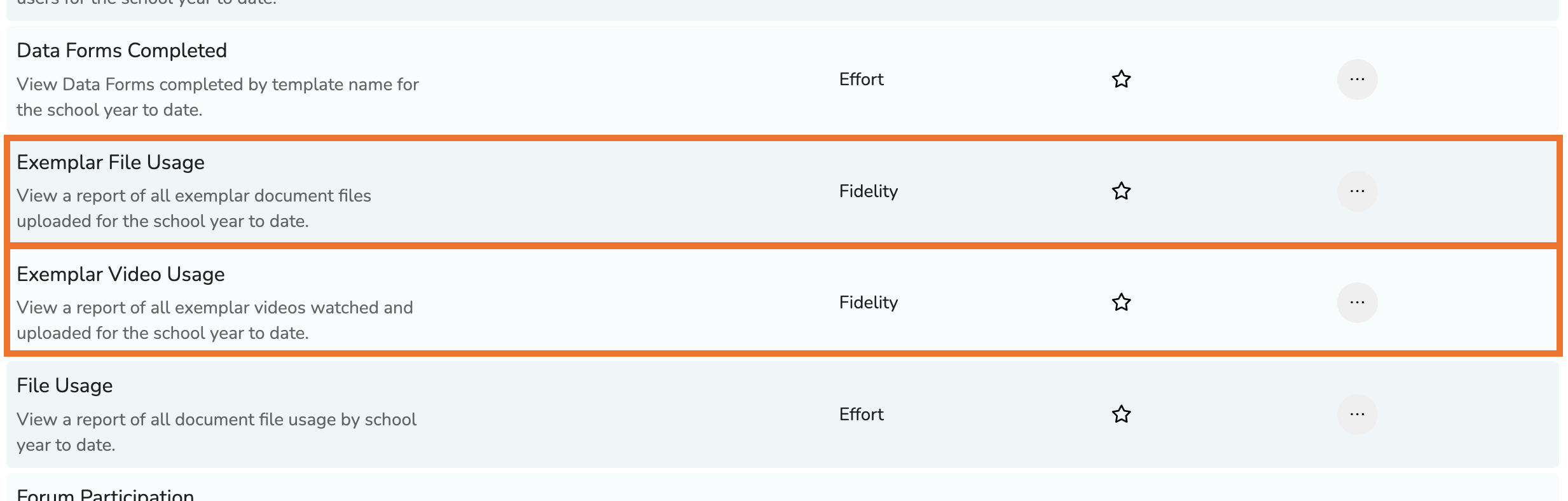Show more actions for Exemplar Video Usage
This screenshot has height=501, width=1568.
(1357, 303)
